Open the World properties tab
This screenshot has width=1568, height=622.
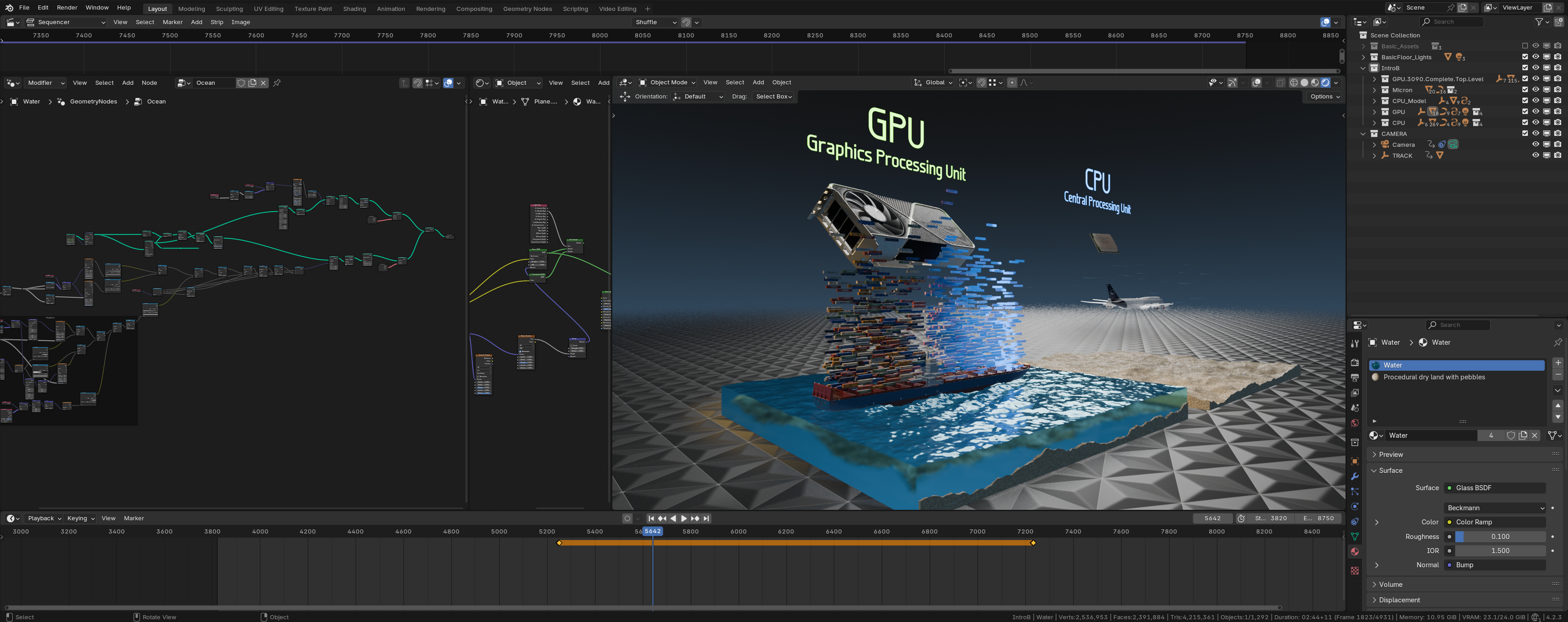pos(1354,423)
